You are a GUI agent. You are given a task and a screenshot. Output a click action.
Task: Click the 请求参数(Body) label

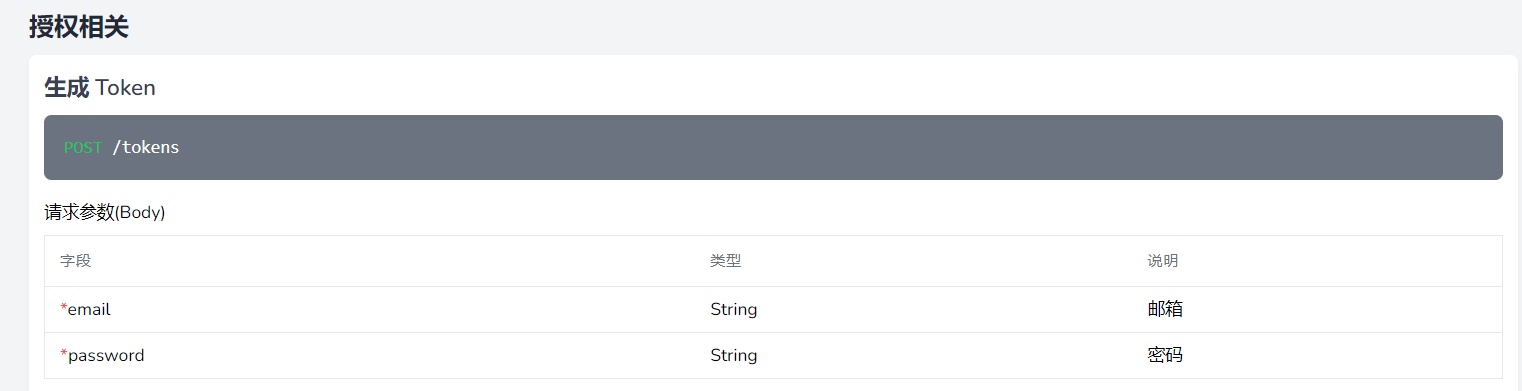tap(105, 213)
